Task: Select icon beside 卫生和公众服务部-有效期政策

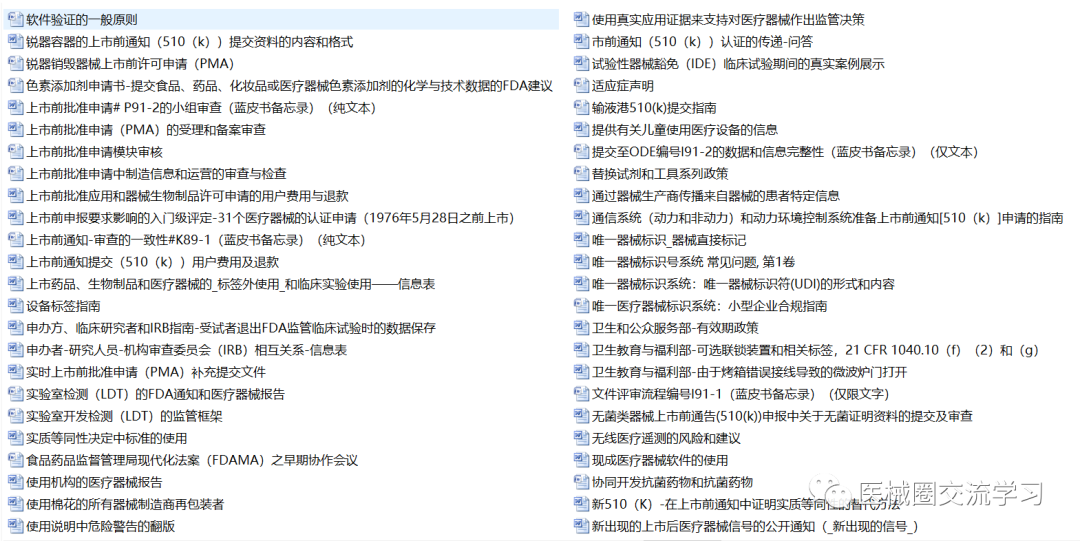Action: (581, 328)
